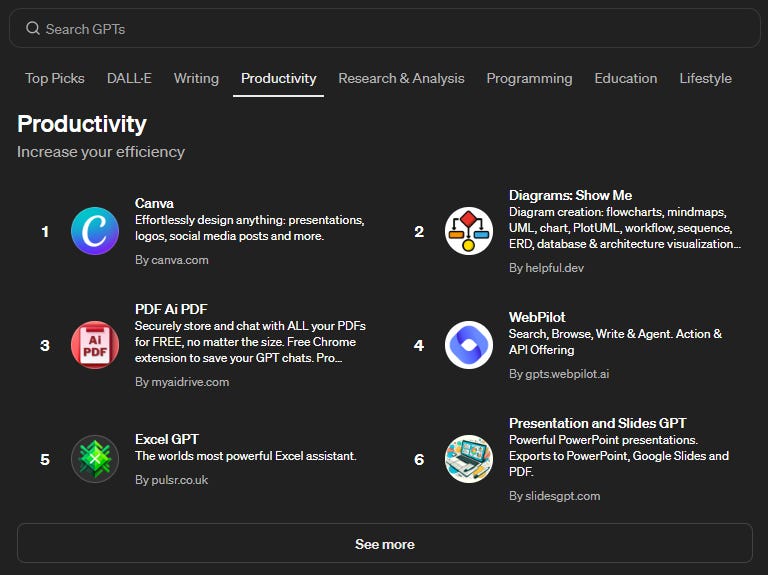Click rank number 5 beside Excel GPT

pyautogui.click(x=45, y=459)
